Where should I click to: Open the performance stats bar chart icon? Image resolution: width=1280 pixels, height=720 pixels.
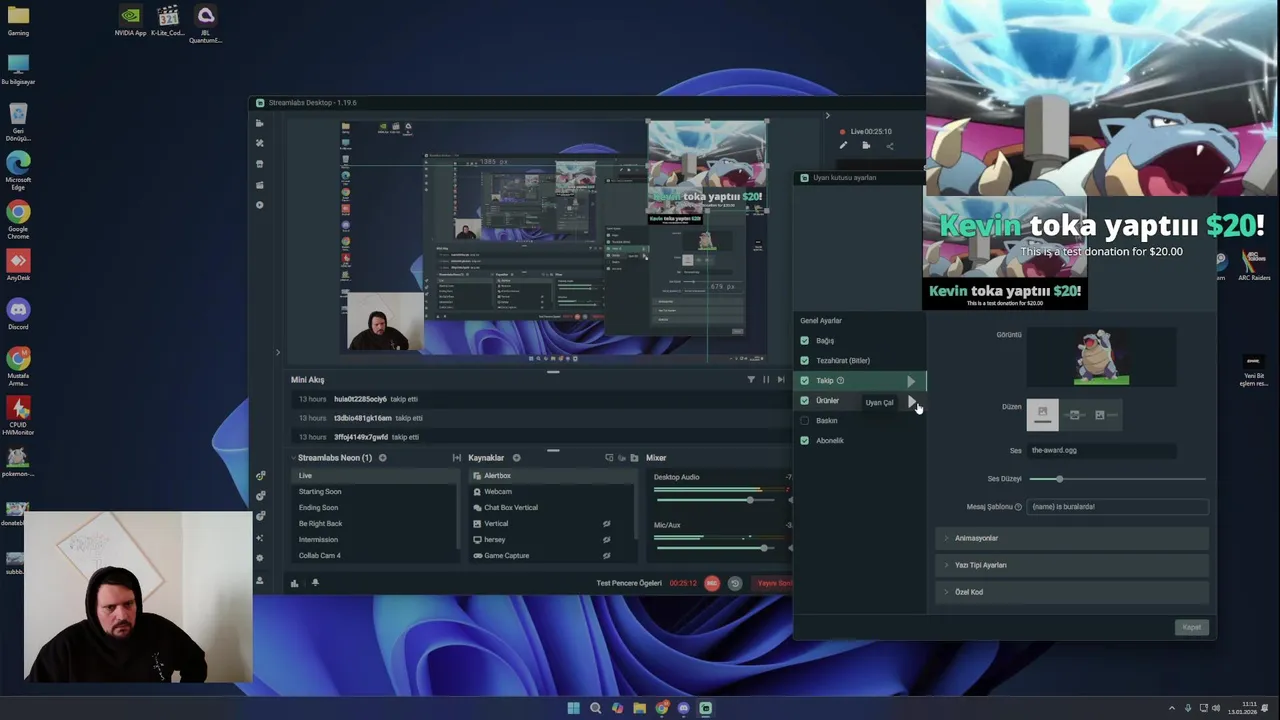point(294,583)
